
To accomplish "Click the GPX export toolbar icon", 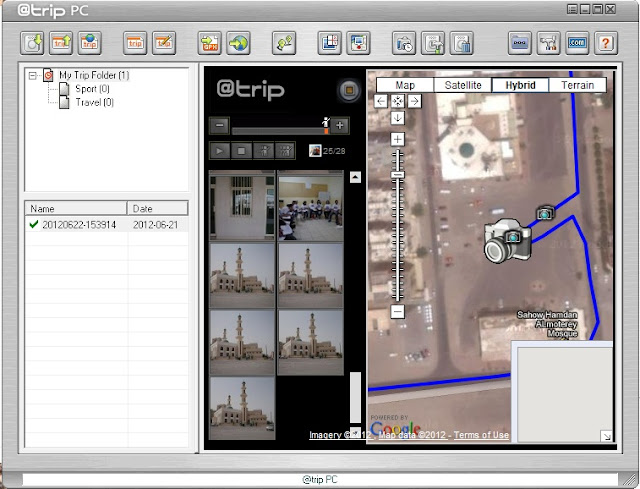I will click(x=209, y=43).
